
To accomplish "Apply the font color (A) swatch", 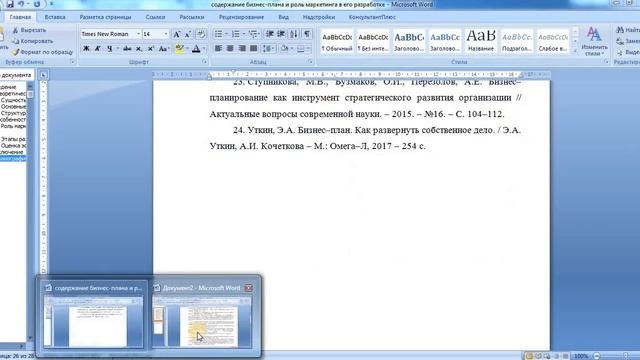I will click(196, 49).
